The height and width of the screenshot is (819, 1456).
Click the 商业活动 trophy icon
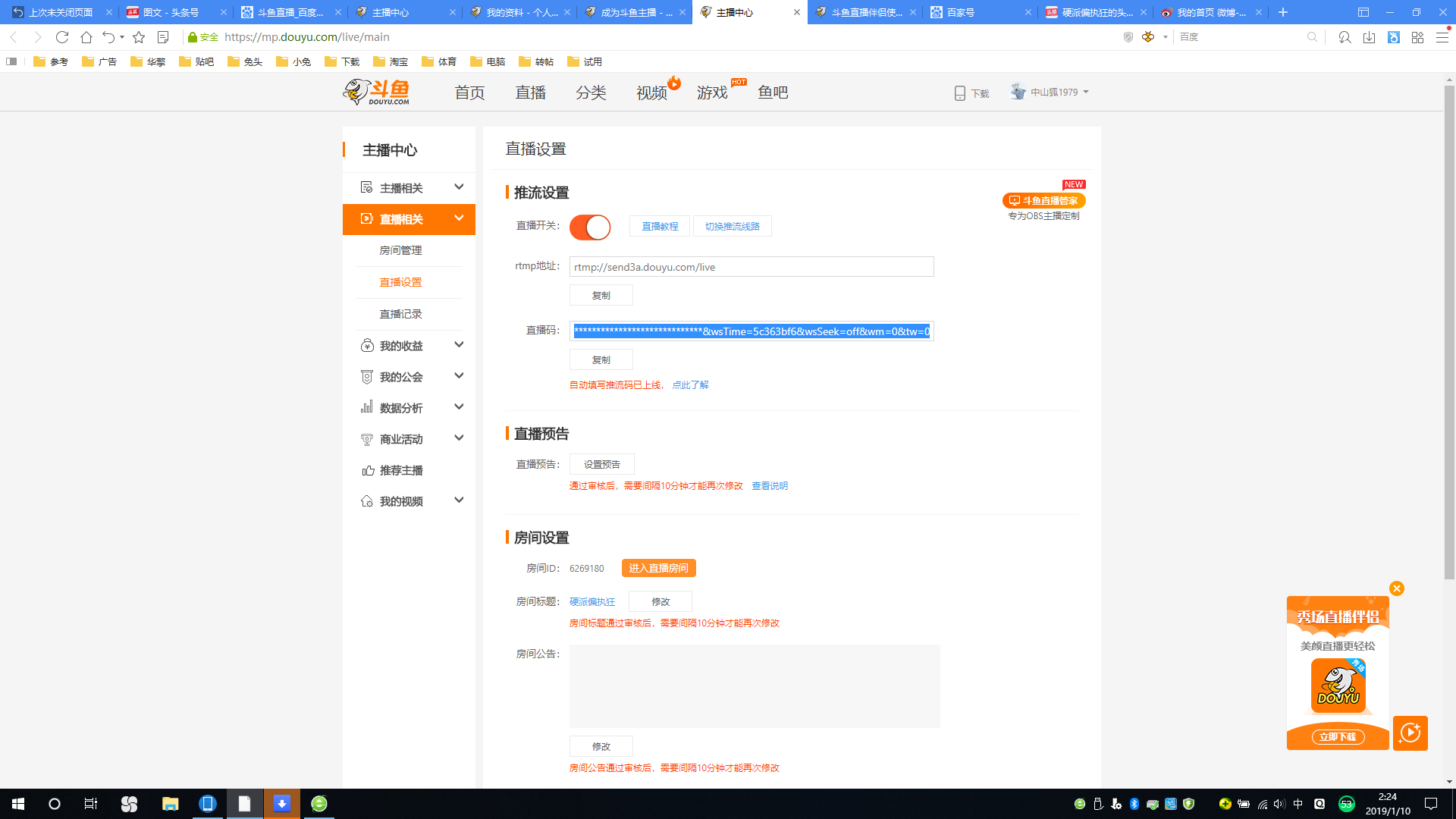pos(366,438)
